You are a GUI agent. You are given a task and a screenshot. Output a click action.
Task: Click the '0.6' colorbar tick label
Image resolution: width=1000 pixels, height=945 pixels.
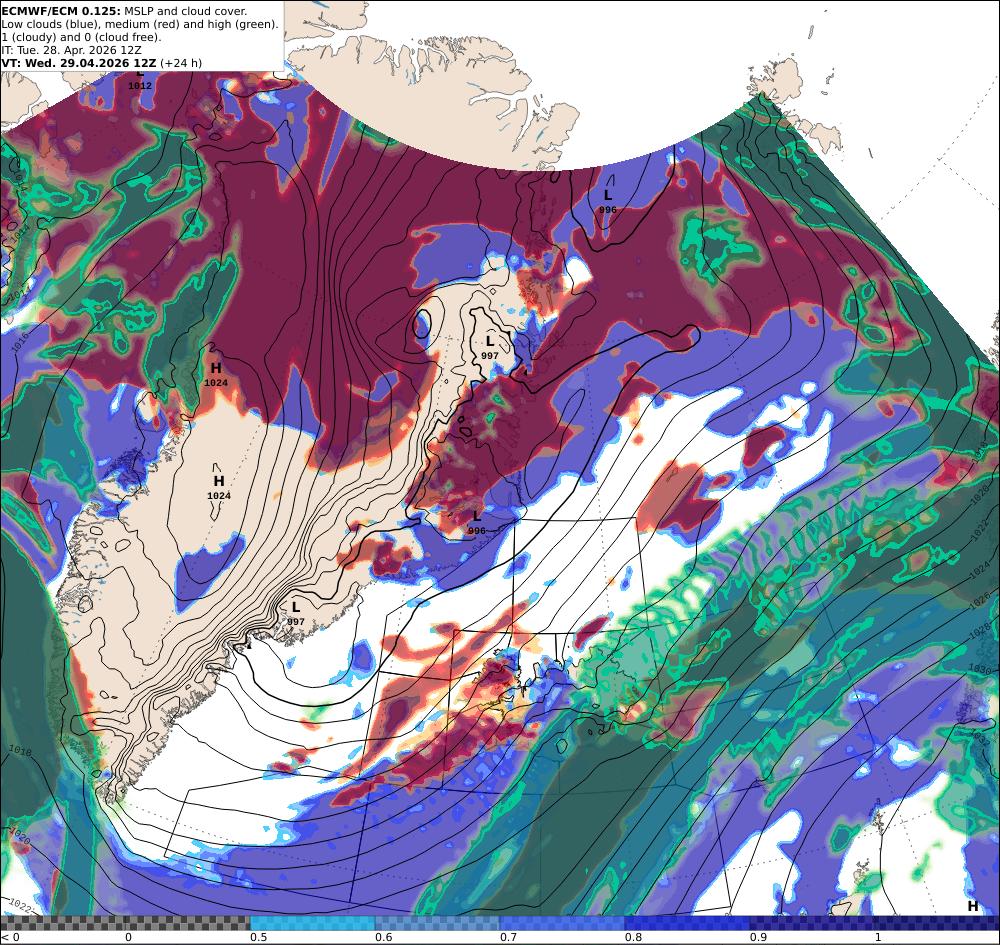click(x=383, y=937)
